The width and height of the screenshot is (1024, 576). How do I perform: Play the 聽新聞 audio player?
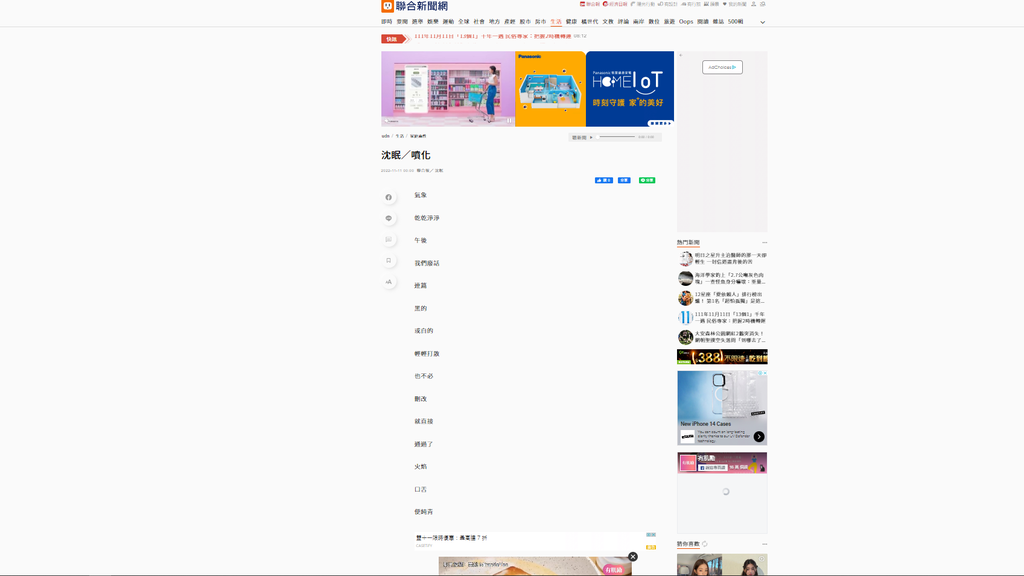click(591, 137)
